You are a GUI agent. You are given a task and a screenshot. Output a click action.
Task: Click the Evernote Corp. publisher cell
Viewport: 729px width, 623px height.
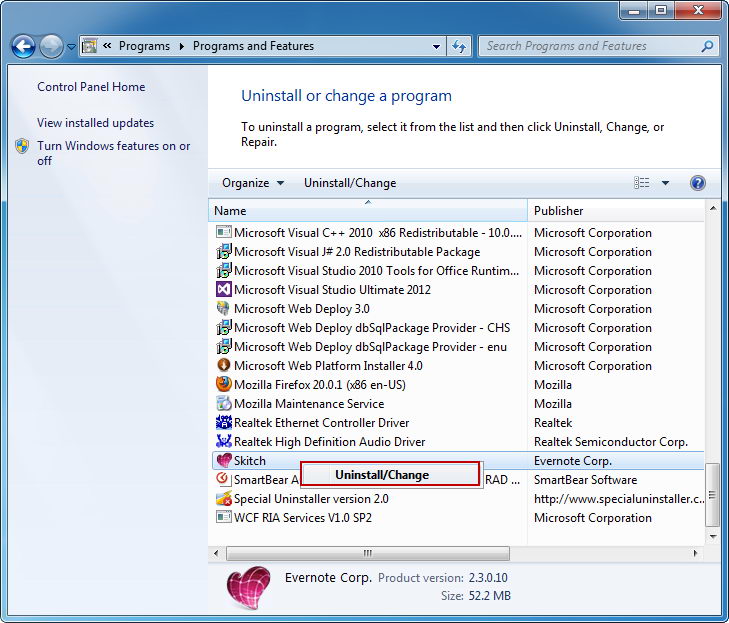[573, 461]
